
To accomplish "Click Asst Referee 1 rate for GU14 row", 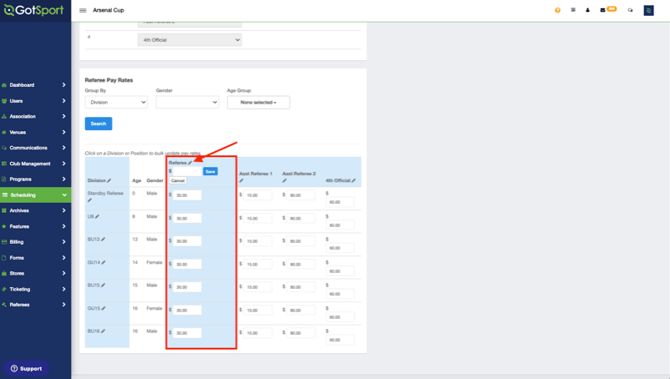I will (258, 264).
